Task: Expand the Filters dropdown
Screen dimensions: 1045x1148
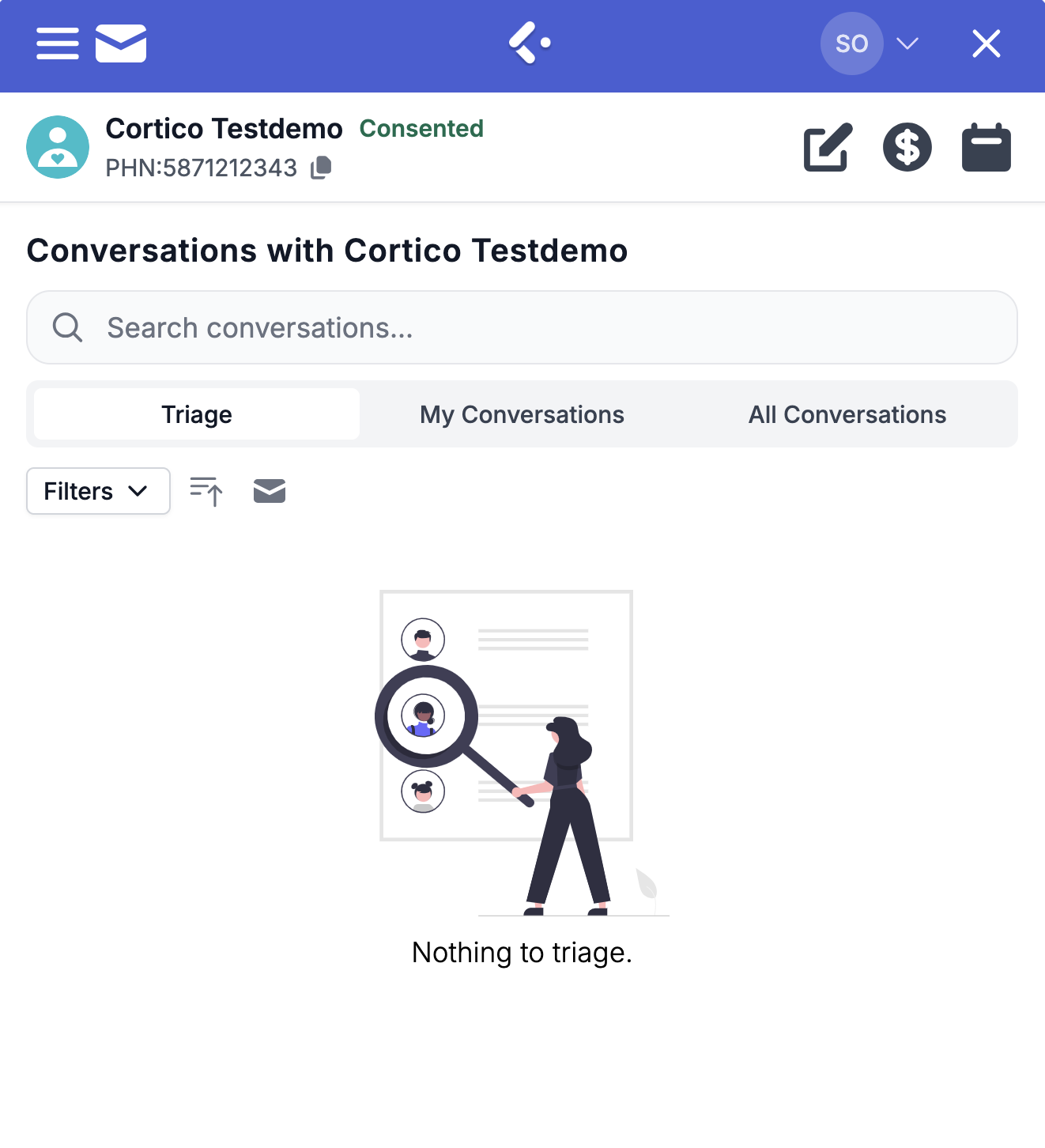Action: (x=98, y=491)
